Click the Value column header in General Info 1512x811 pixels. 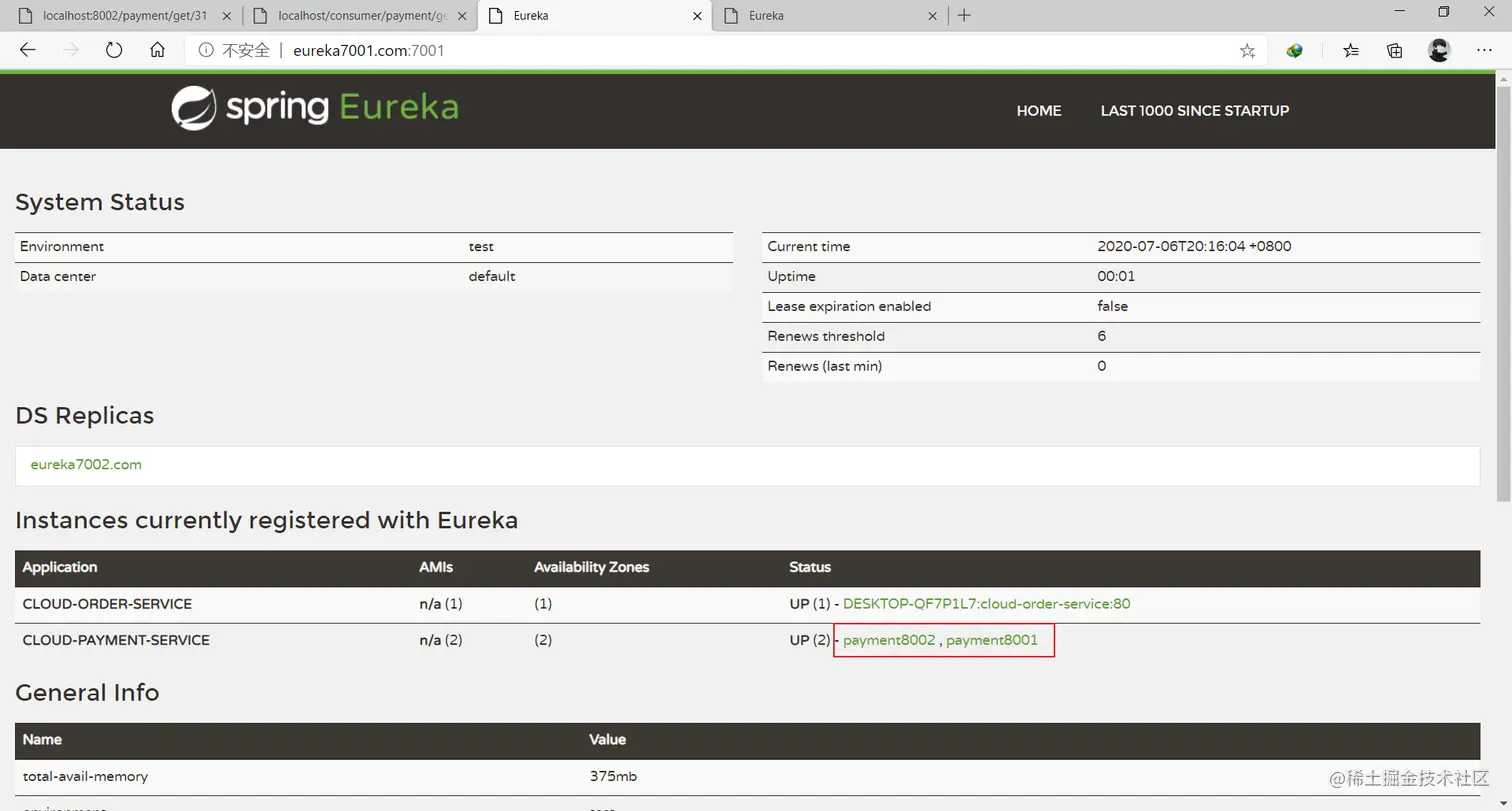(608, 740)
